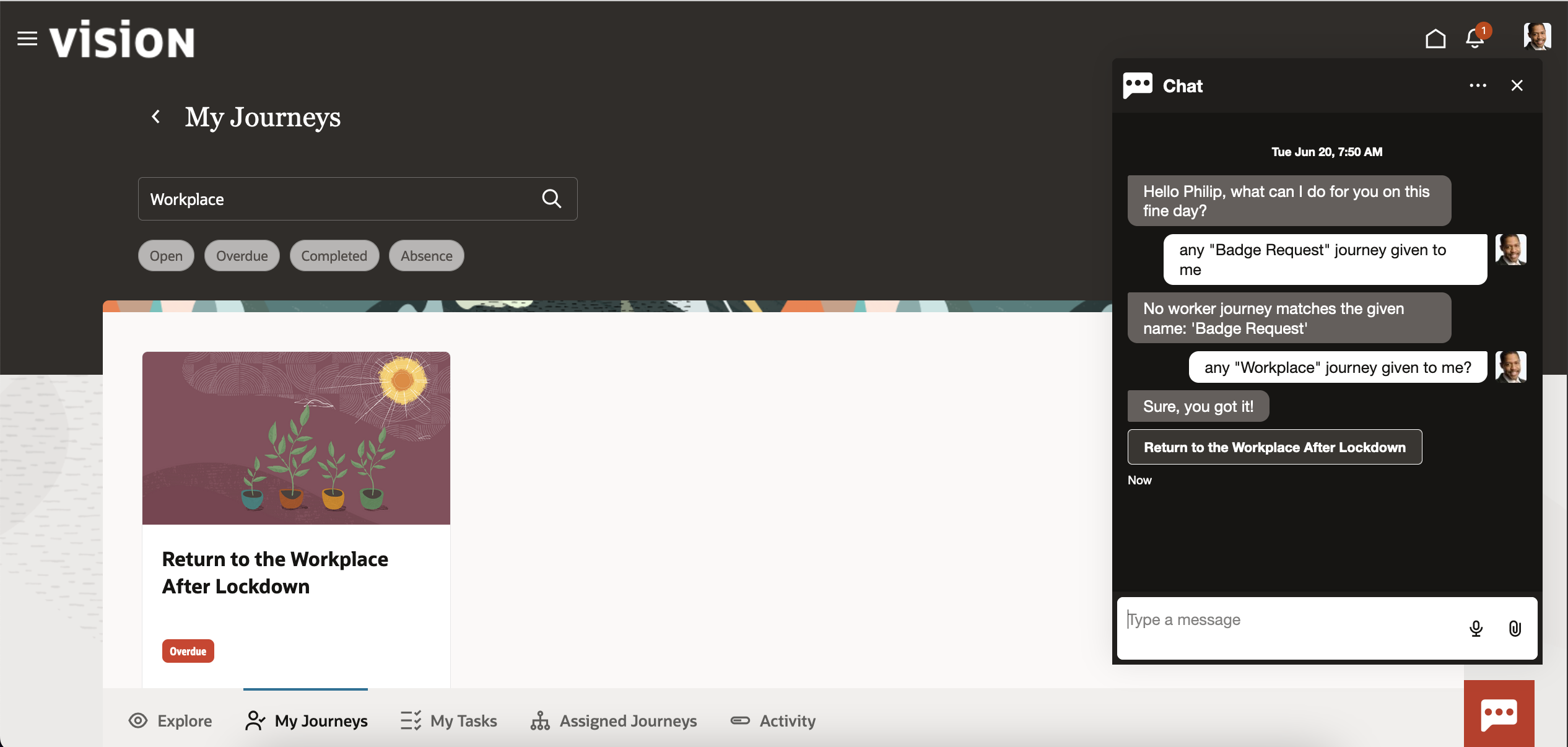
Task: Go to the Home page icon
Action: coord(1435,39)
